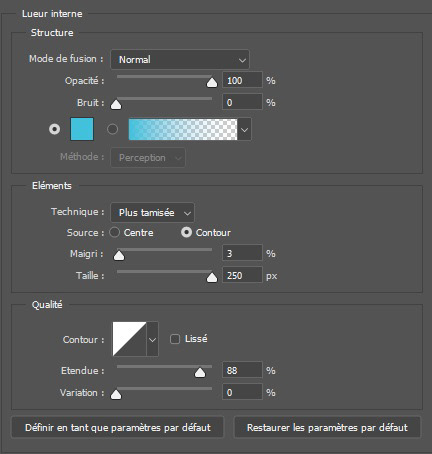This screenshot has height=454, width=432.
Task: Open the gradient editor preview bar
Action: [x=183, y=129]
